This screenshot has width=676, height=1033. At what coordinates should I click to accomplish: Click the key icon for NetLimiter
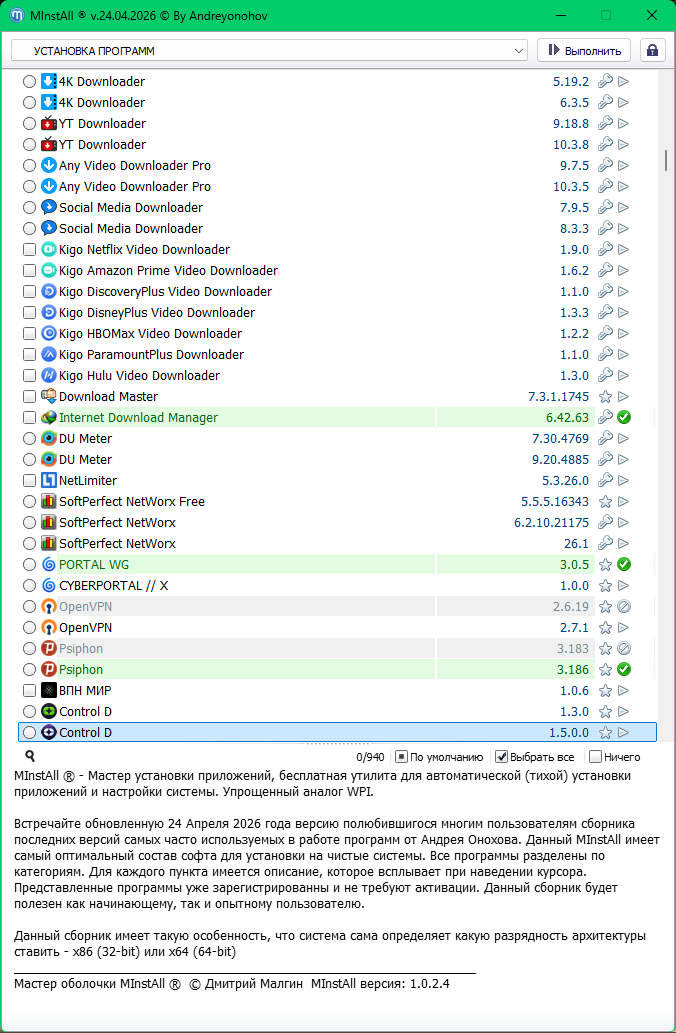tap(605, 481)
